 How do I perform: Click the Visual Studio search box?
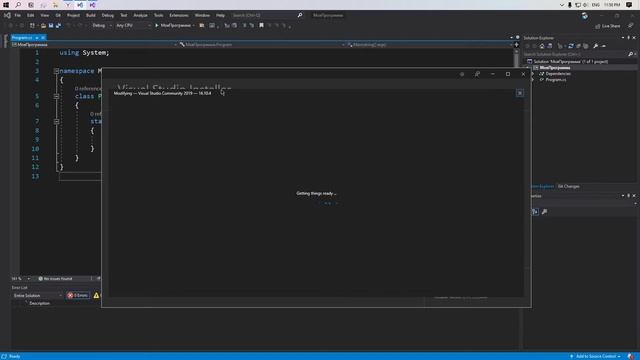coord(267,15)
